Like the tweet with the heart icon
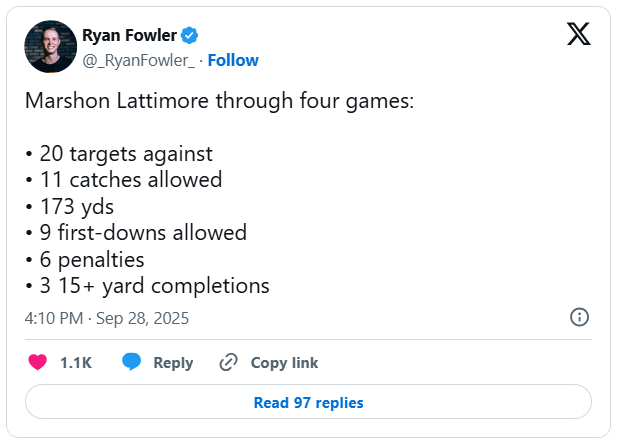 click(x=37, y=362)
